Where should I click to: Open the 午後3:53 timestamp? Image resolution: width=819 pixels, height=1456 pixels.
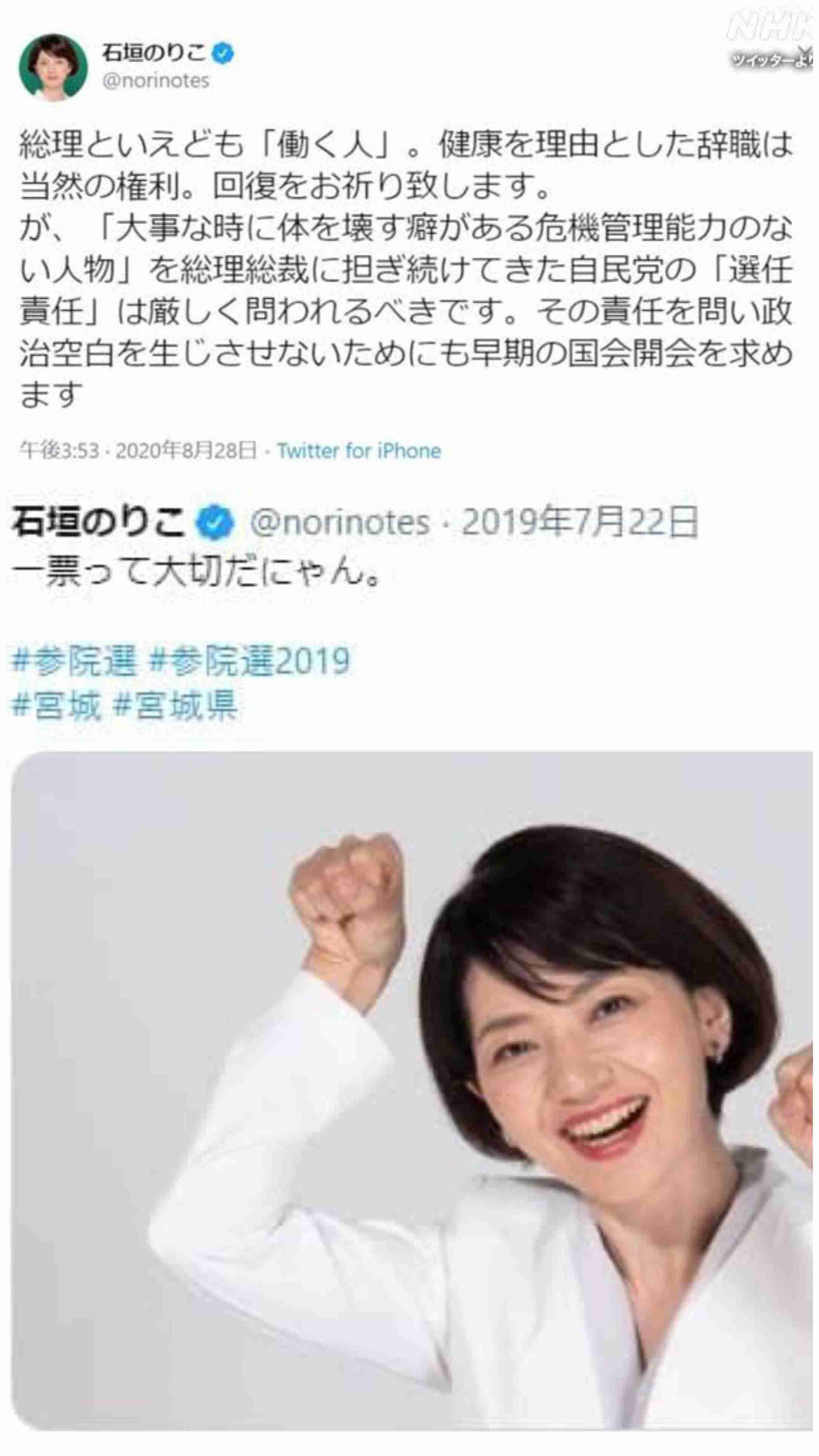[59, 451]
